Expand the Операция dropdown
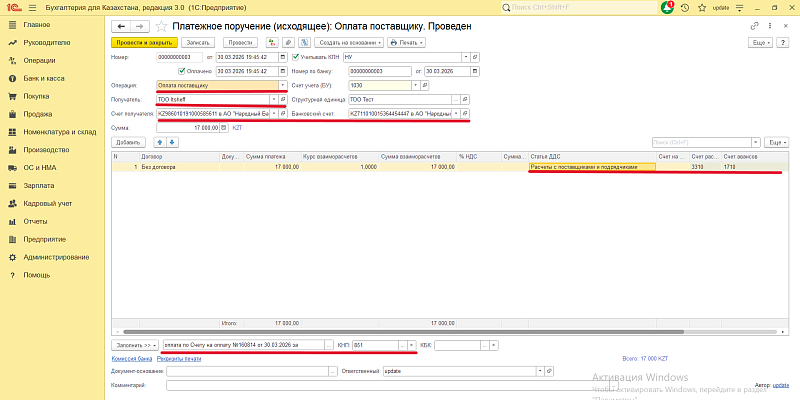 pos(283,85)
